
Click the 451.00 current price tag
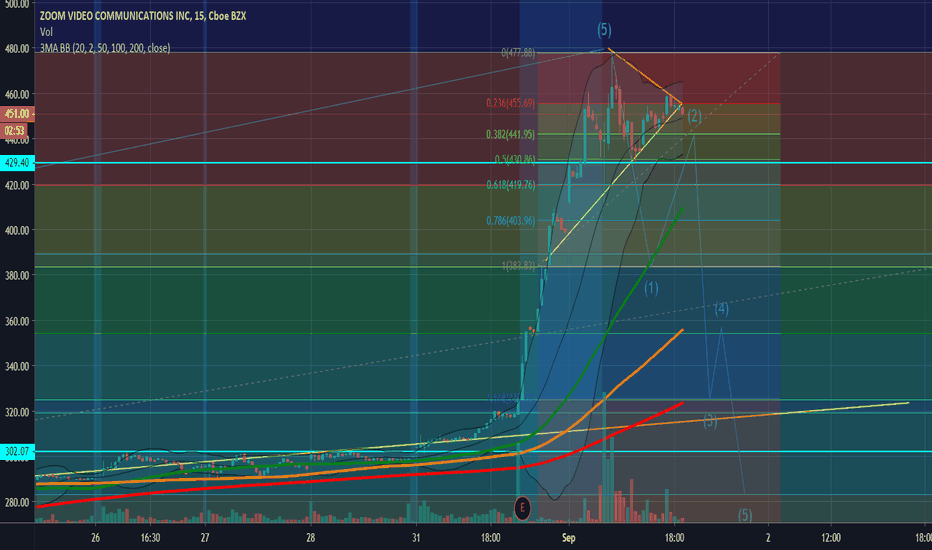[17, 114]
